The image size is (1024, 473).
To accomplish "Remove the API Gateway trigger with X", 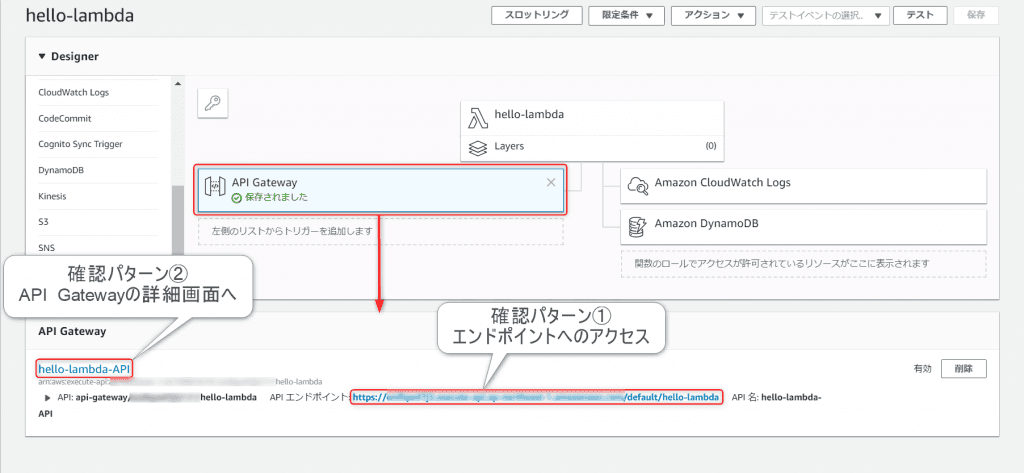I will click(551, 182).
